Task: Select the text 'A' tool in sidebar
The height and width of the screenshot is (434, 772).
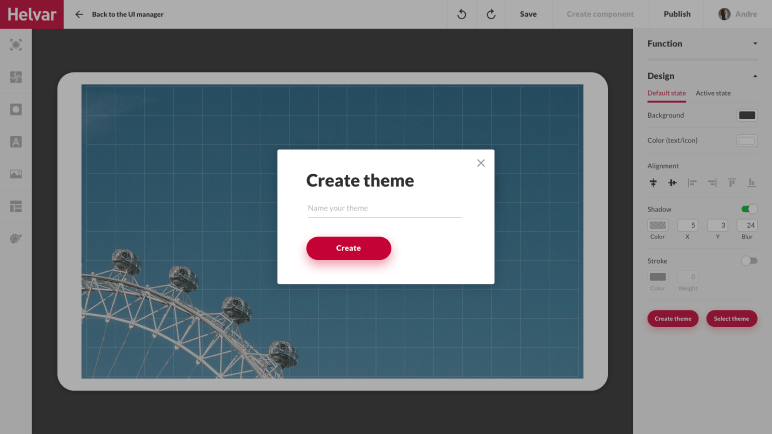Action: click(x=16, y=142)
